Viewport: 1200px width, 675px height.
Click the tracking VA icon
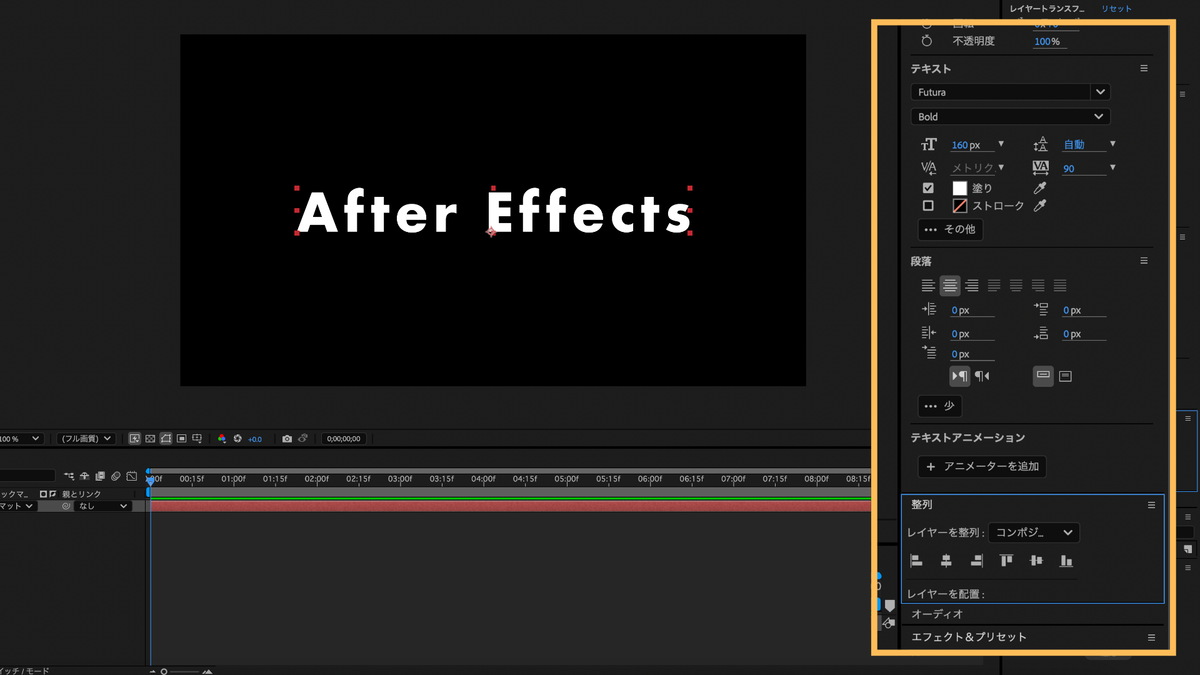tap(1040, 168)
